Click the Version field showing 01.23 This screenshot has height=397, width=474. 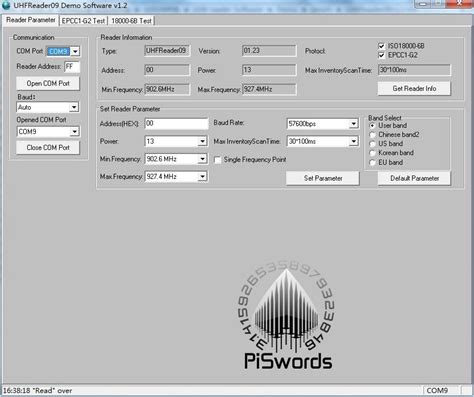point(269,51)
